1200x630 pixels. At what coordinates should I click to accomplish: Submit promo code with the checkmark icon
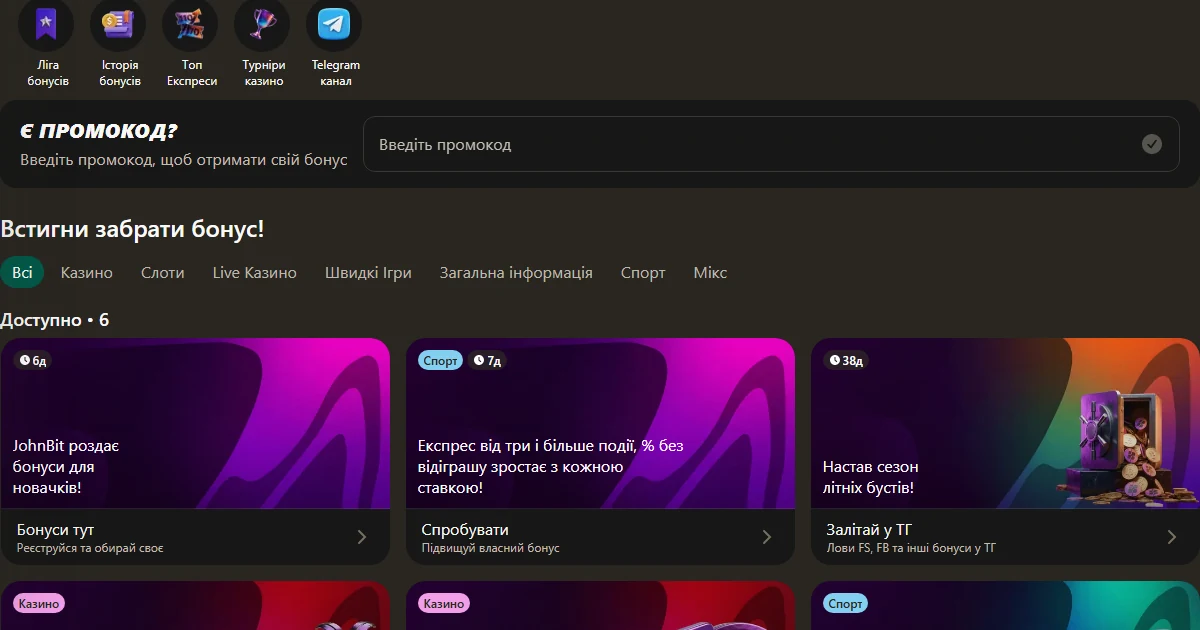pos(1152,144)
